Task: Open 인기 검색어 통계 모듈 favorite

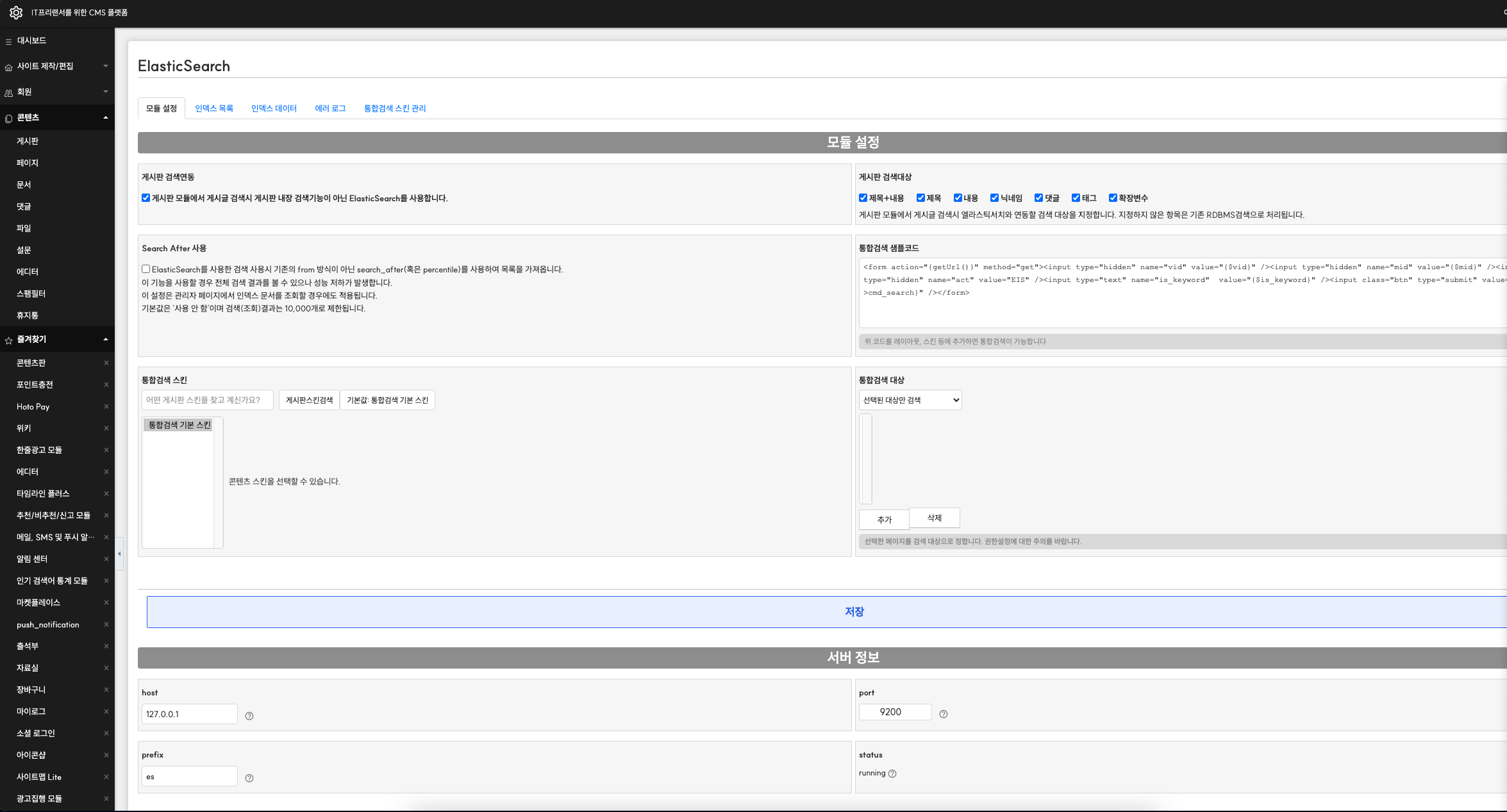Action: tap(52, 581)
